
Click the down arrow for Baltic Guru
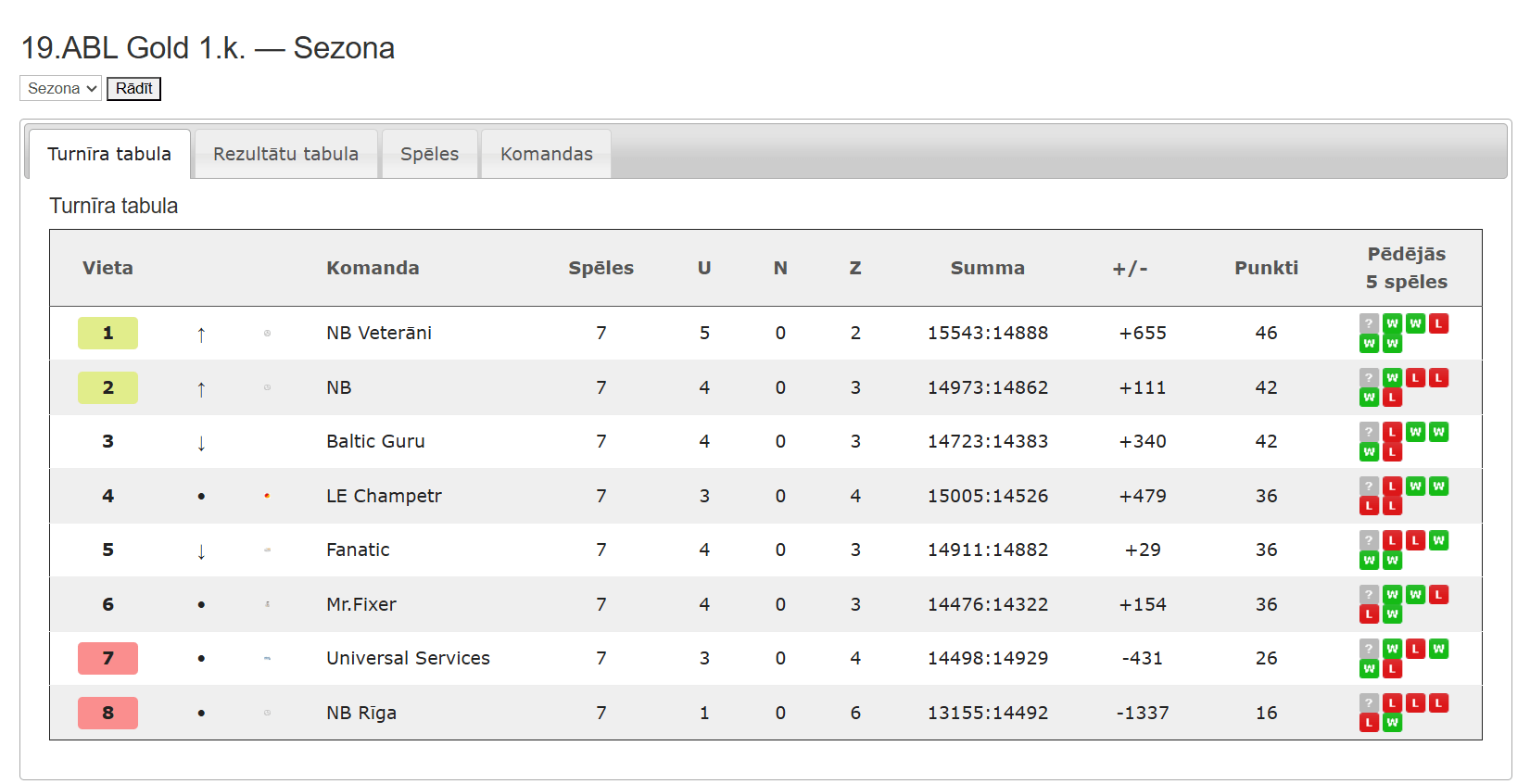[201, 443]
